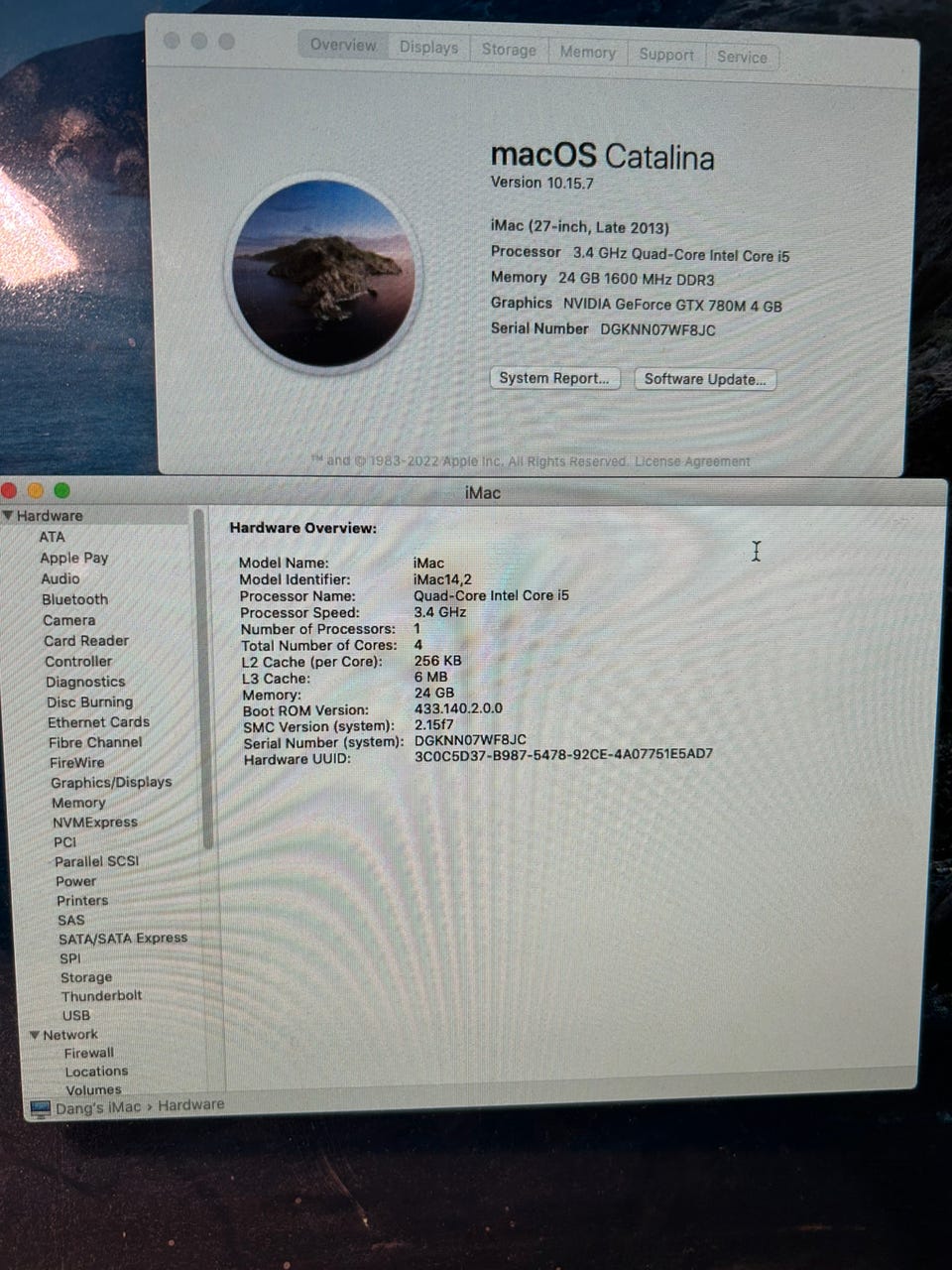952x1270 pixels.
Task: Select Locations under Network
Action: [x=96, y=1072]
